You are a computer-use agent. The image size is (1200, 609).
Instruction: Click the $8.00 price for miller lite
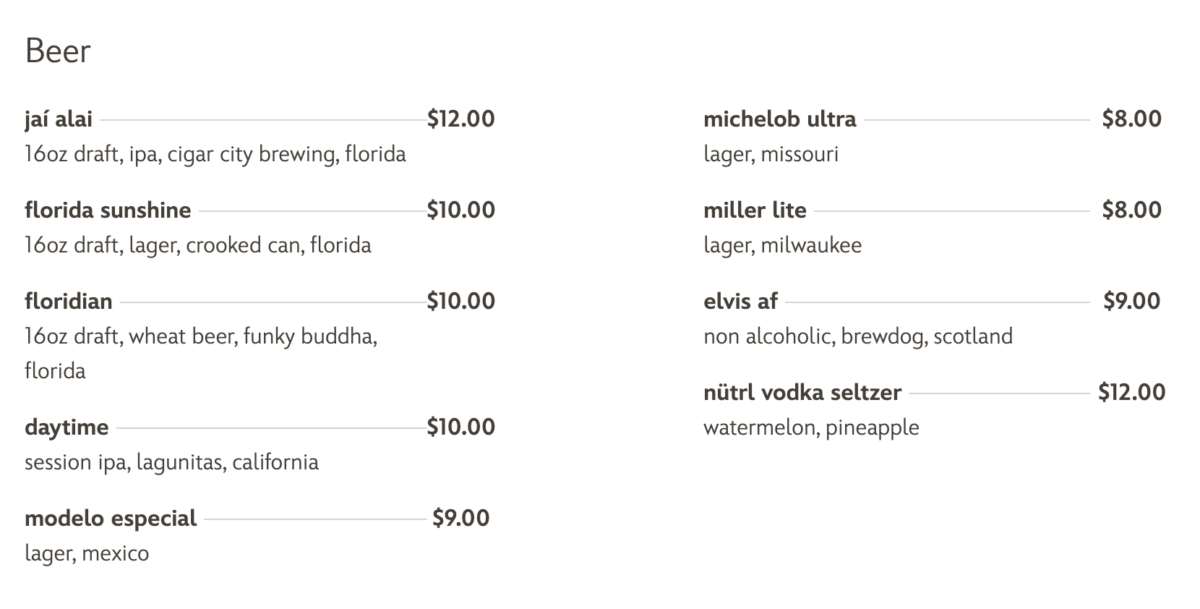(x=1131, y=211)
